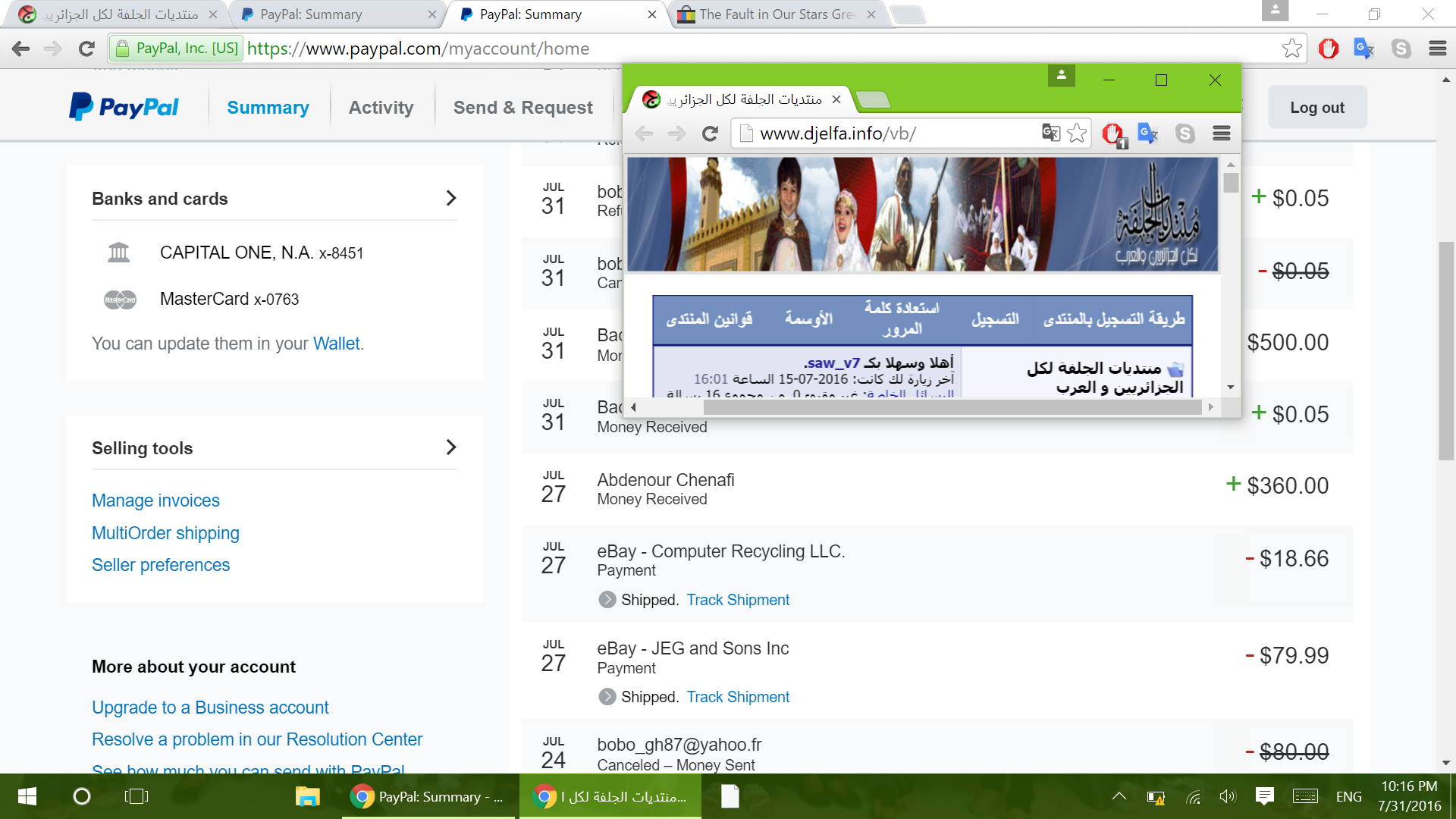
Task: Bookmark djelfa page with star icon
Action: (1077, 133)
